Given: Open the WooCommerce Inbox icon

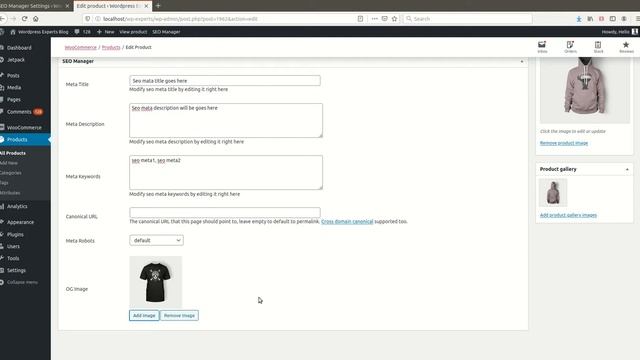Looking at the screenshot, I should click(x=542, y=47).
